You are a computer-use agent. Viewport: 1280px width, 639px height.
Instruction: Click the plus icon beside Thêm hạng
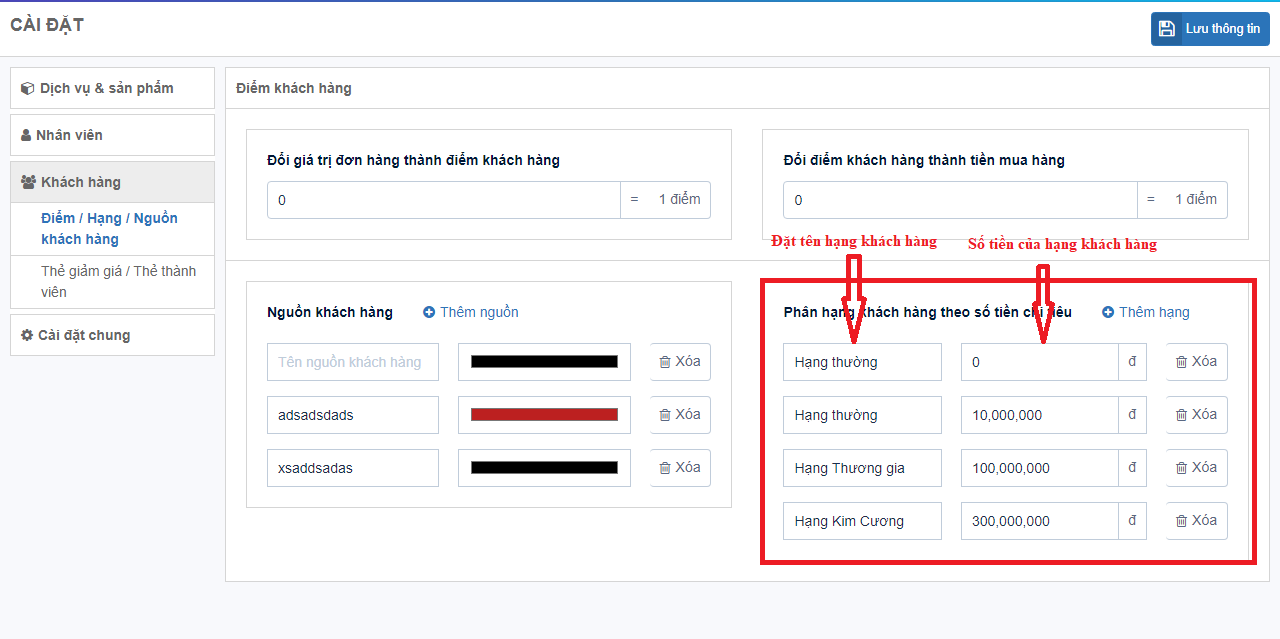[x=1108, y=312]
